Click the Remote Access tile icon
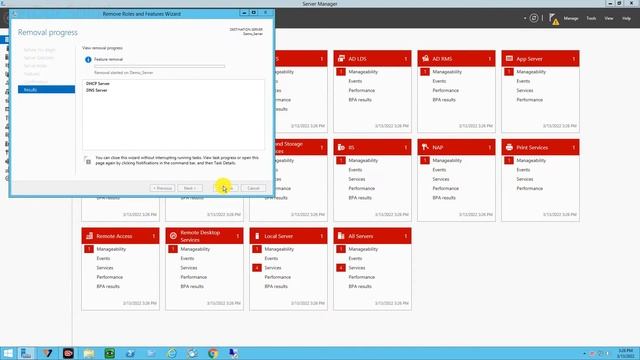Screen dimensions: 640x360 [x=89, y=236]
